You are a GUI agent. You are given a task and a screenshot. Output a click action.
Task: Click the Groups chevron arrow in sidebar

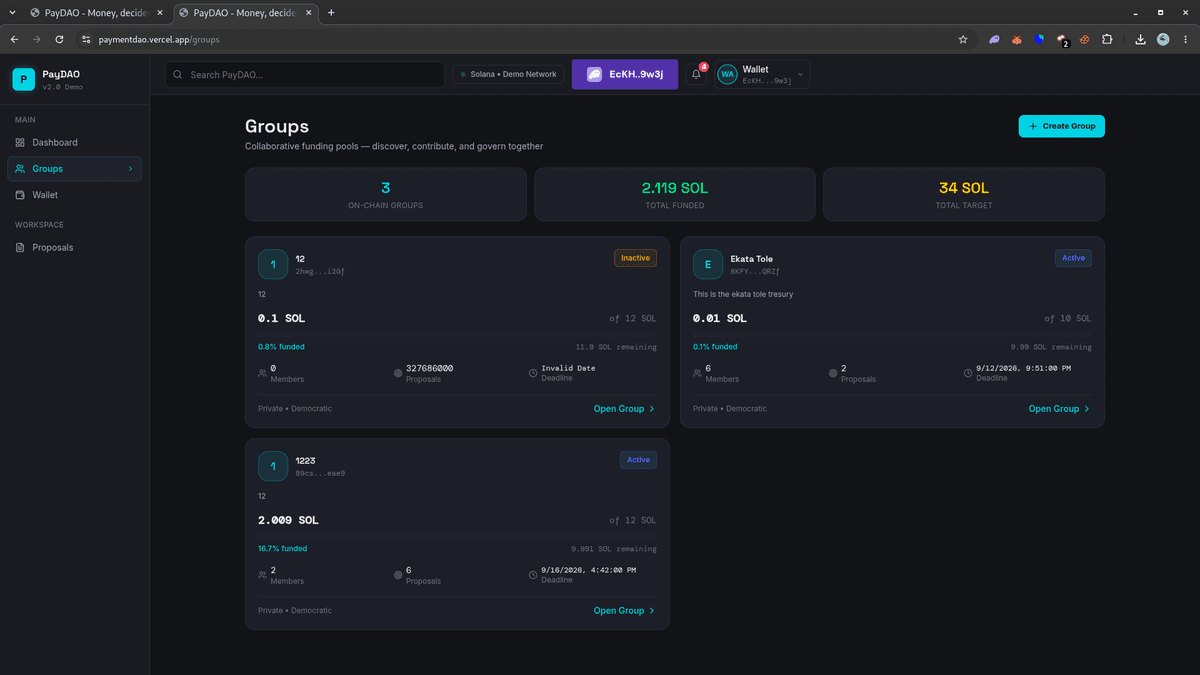point(130,169)
